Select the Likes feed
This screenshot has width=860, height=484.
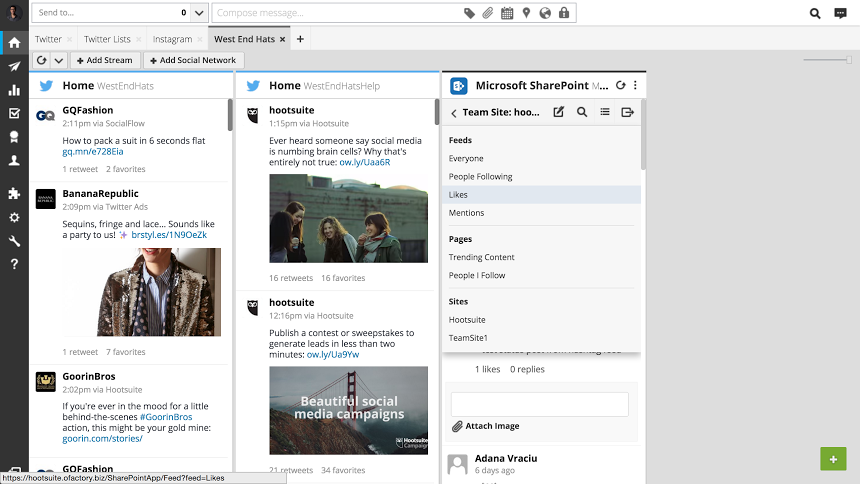(x=541, y=195)
